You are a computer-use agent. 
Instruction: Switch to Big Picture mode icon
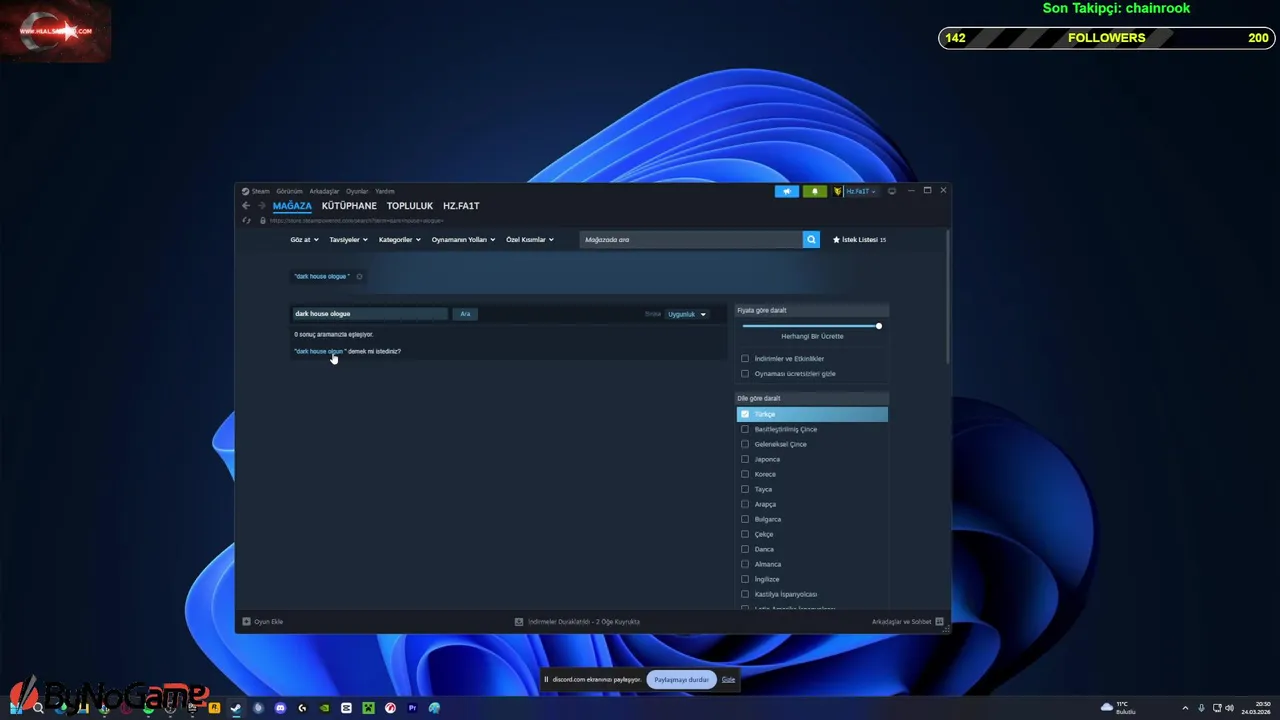(x=892, y=191)
